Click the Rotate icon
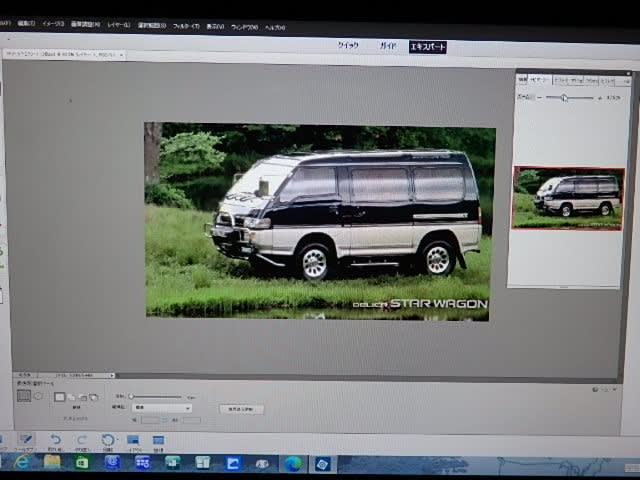 pos(108,442)
